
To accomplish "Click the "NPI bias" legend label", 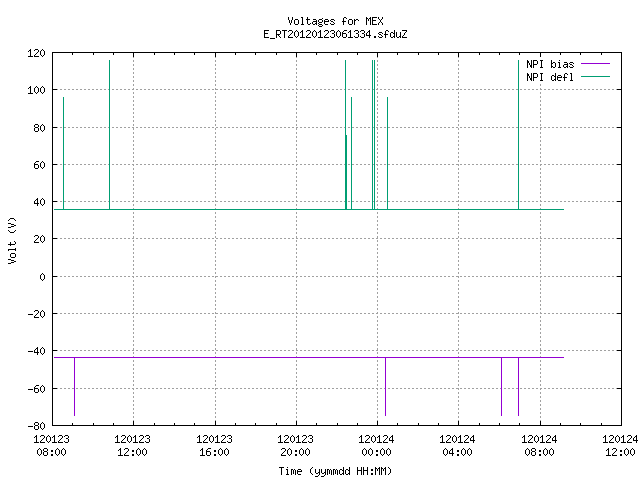I will point(550,64).
